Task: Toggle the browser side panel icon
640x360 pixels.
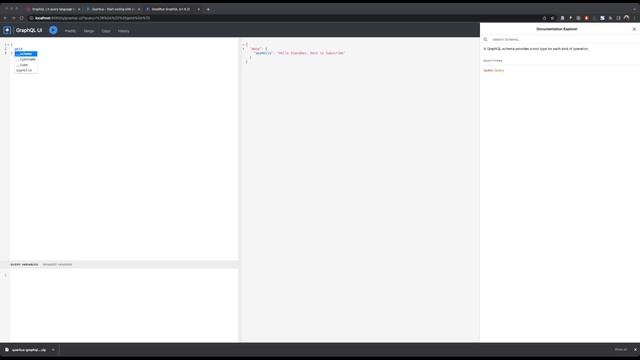Action: click(x=618, y=18)
